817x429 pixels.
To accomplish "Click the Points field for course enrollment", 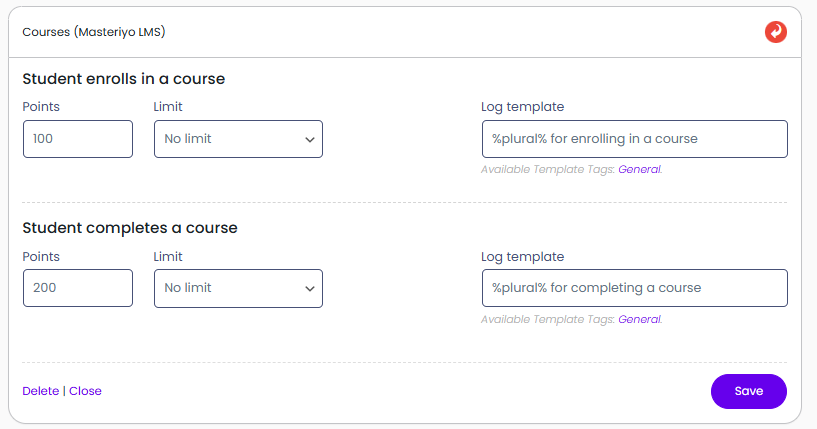I will tap(77, 139).
